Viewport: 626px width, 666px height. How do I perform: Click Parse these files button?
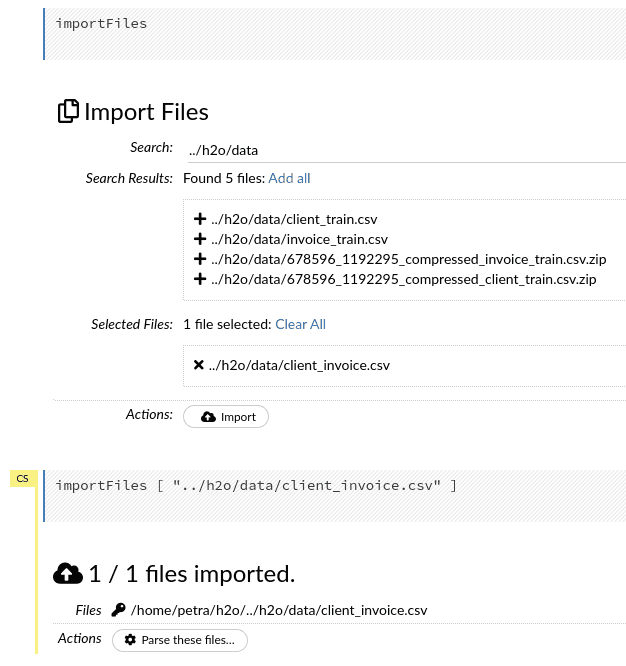tap(180, 640)
